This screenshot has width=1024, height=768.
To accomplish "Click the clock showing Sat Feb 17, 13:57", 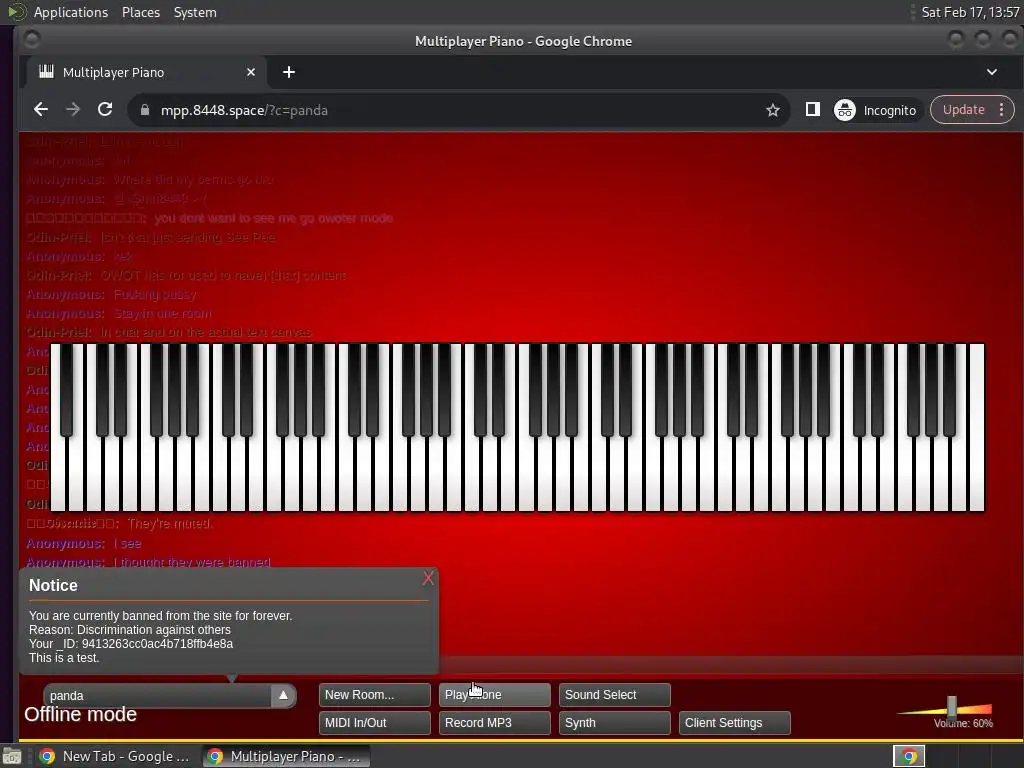I will click(970, 12).
